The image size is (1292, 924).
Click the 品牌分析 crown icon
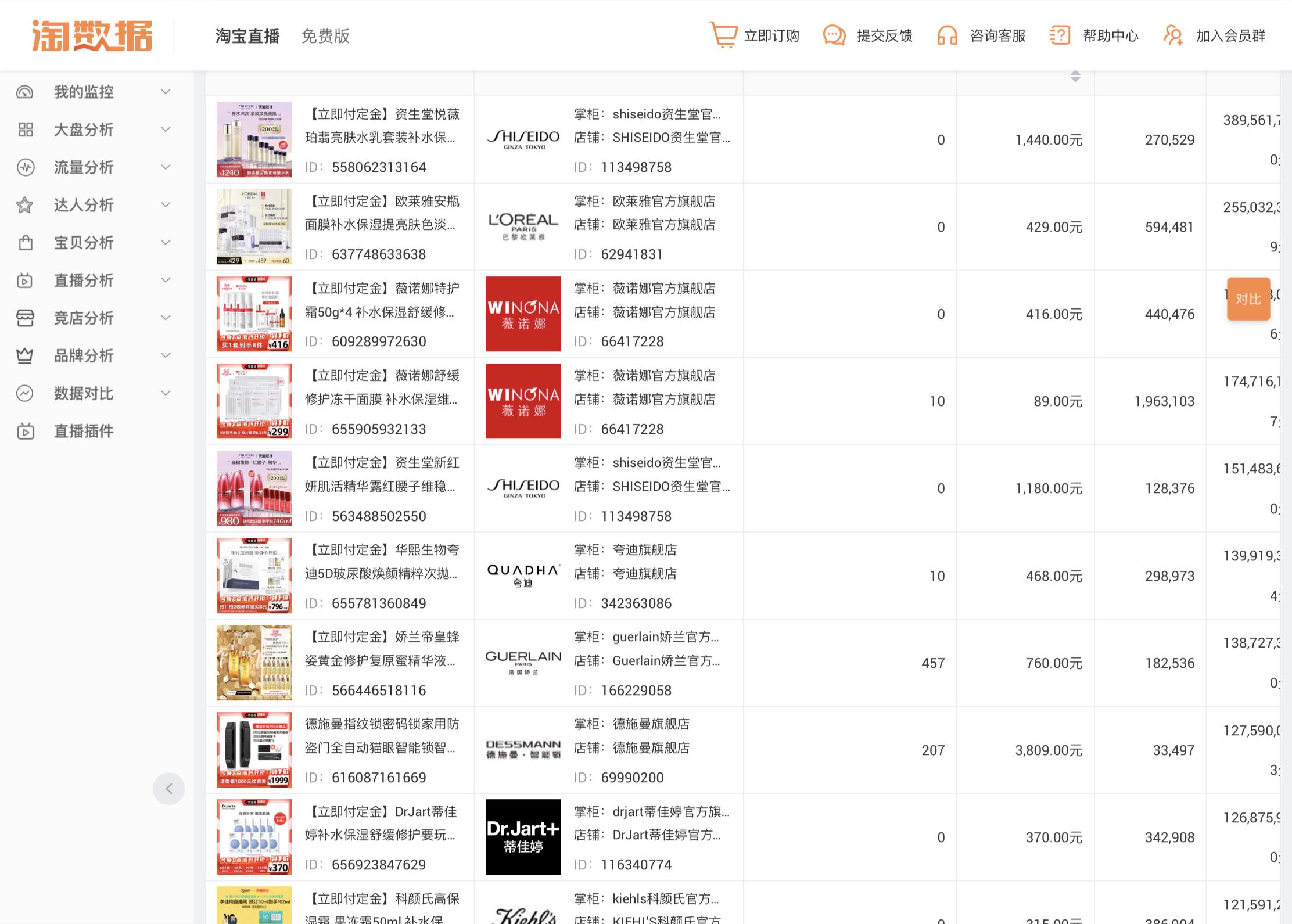25,356
